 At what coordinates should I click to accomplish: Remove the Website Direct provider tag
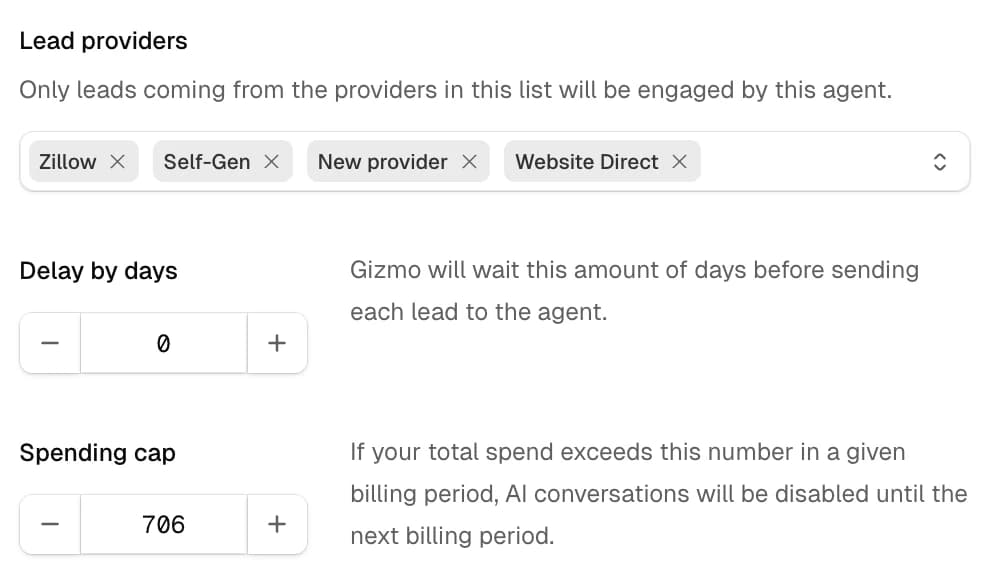(680, 162)
